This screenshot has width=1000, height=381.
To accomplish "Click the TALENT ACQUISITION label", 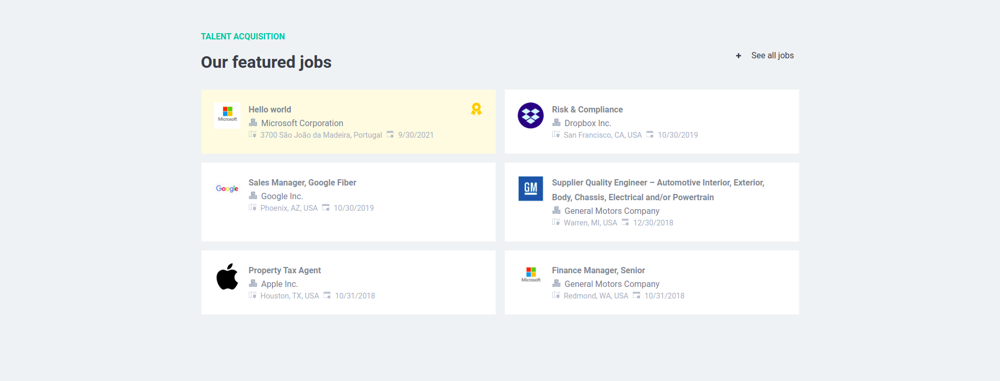I will click(243, 36).
